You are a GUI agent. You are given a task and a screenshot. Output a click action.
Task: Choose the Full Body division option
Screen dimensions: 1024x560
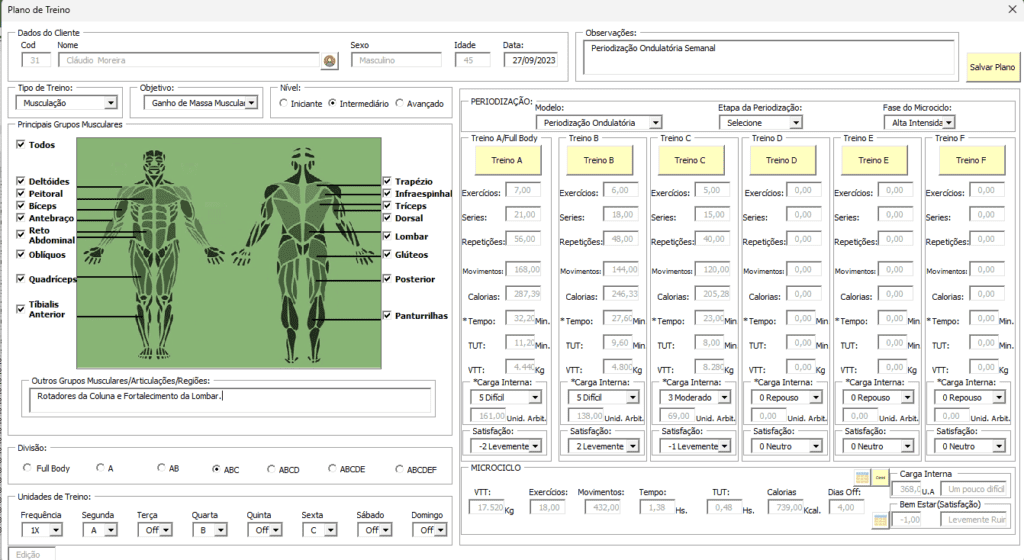point(27,468)
